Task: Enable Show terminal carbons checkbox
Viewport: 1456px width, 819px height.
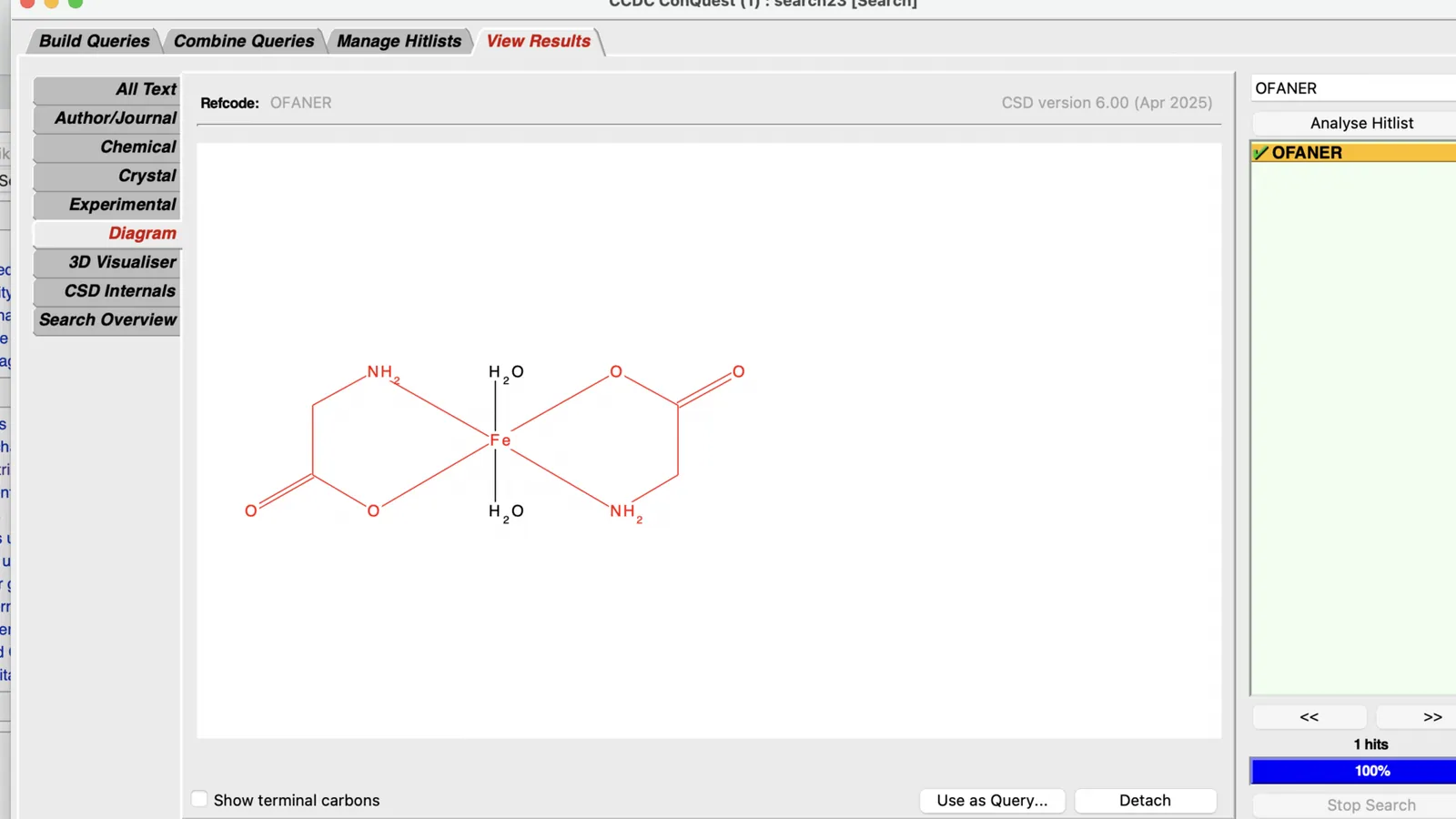Action: coord(199,799)
